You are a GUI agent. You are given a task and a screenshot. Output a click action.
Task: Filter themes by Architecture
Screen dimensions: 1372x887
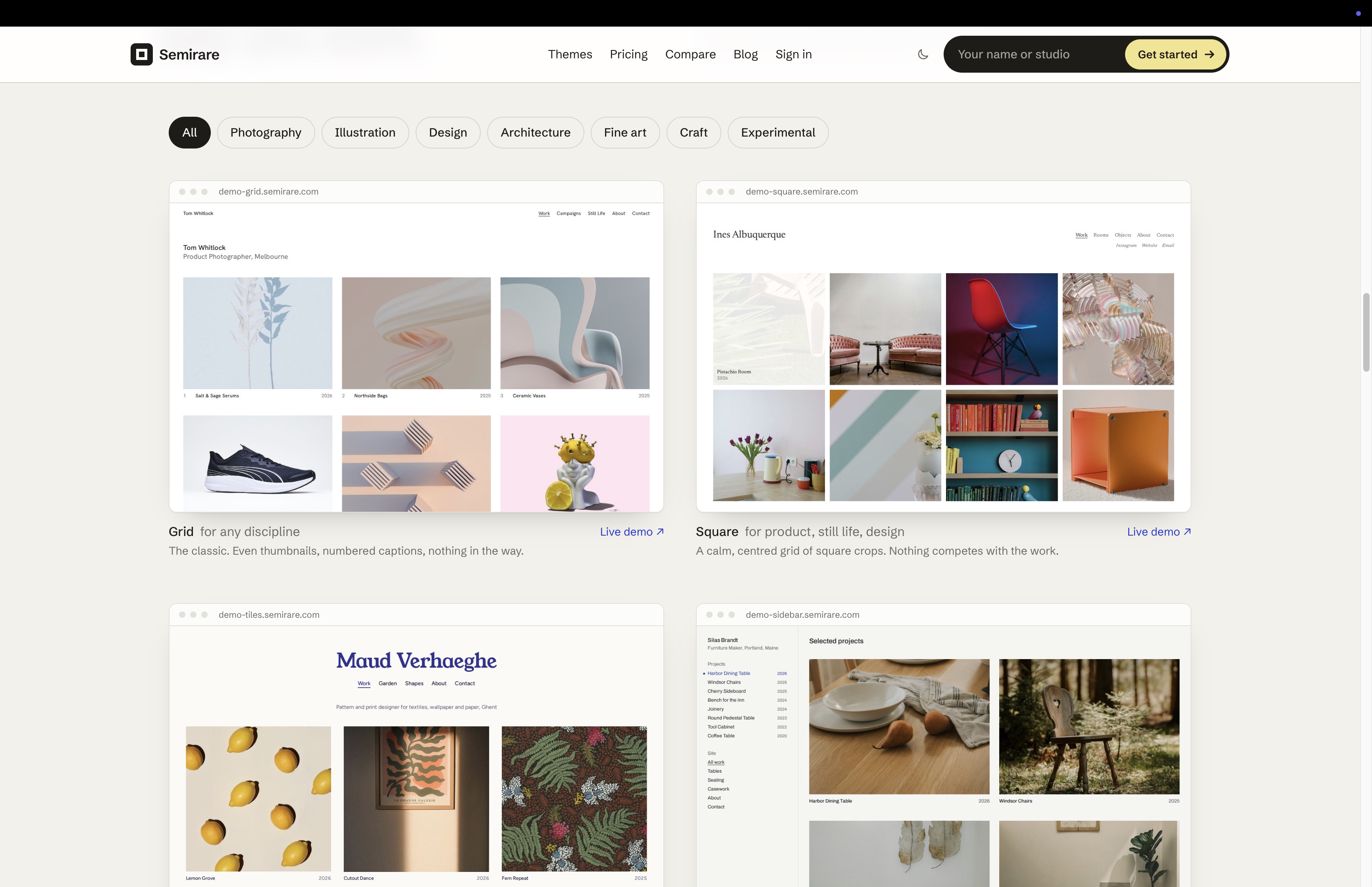point(536,133)
